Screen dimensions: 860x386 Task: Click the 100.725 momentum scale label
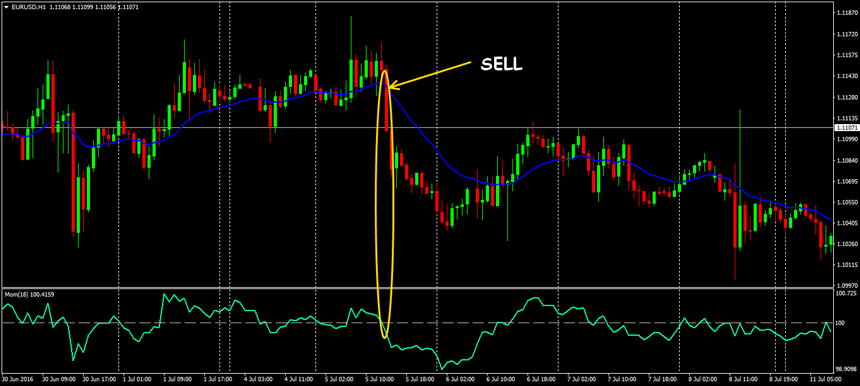(845, 294)
